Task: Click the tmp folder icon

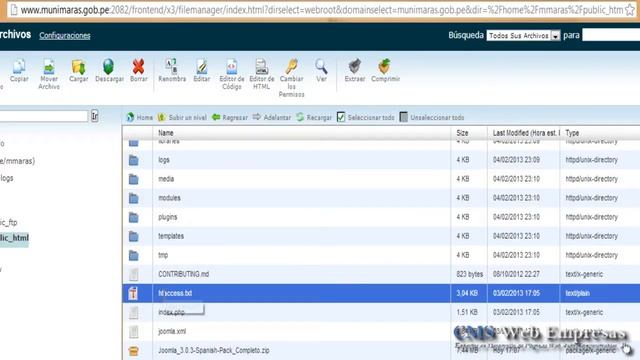Action: coord(133,255)
